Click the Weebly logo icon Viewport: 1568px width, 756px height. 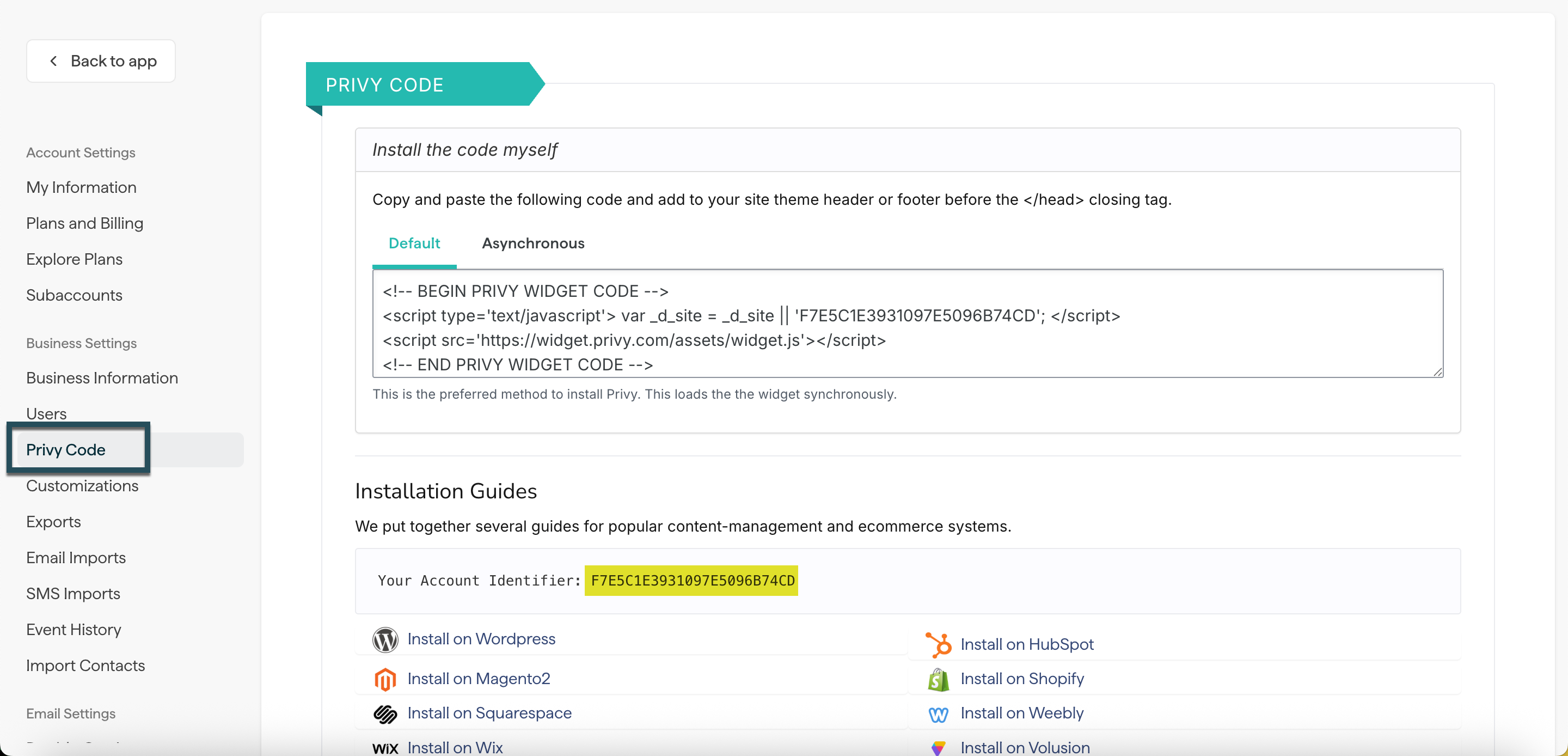coord(938,714)
